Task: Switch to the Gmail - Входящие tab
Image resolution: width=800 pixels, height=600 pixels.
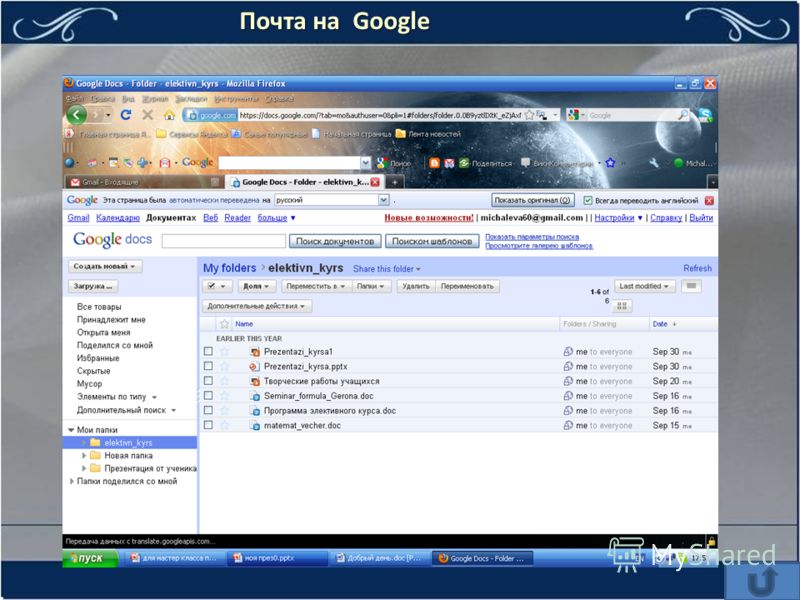Action: [x=144, y=182]
